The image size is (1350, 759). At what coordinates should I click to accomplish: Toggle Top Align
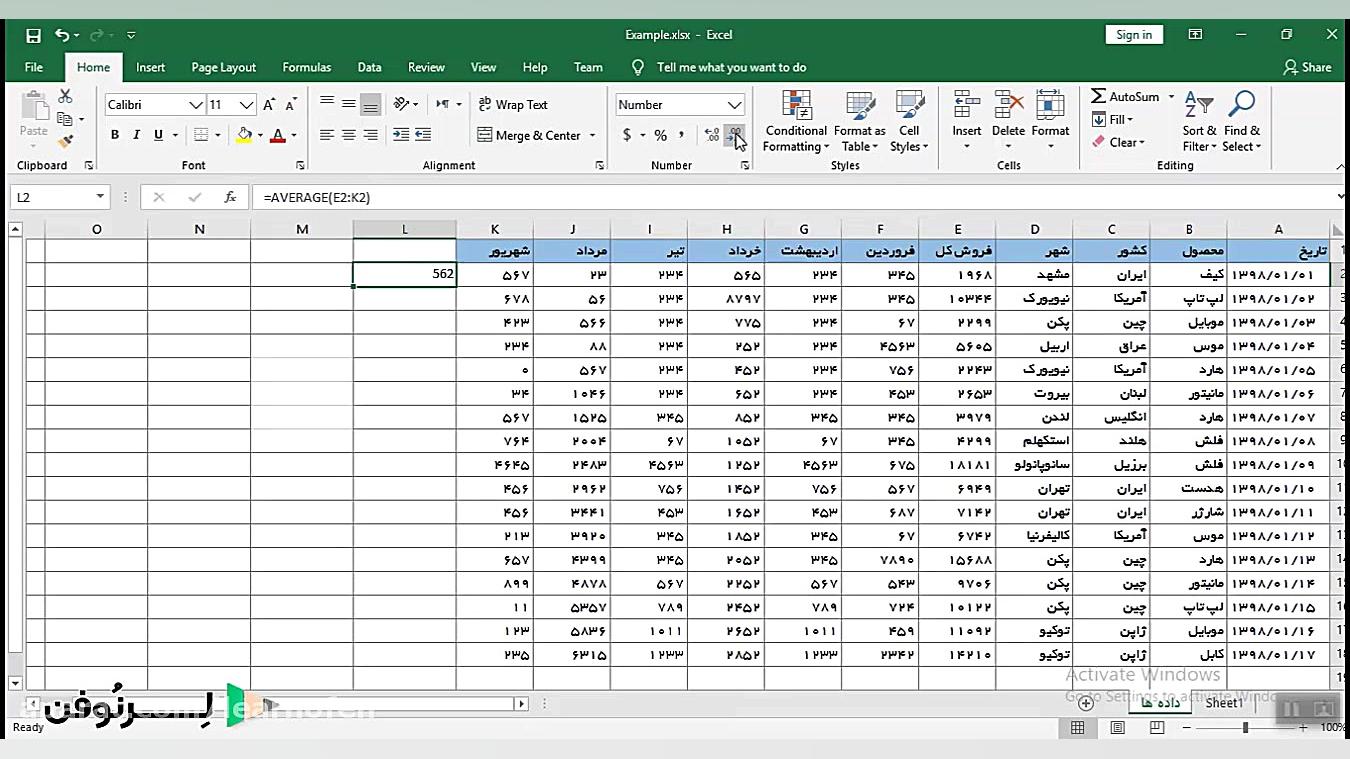[x=327, y=104]
